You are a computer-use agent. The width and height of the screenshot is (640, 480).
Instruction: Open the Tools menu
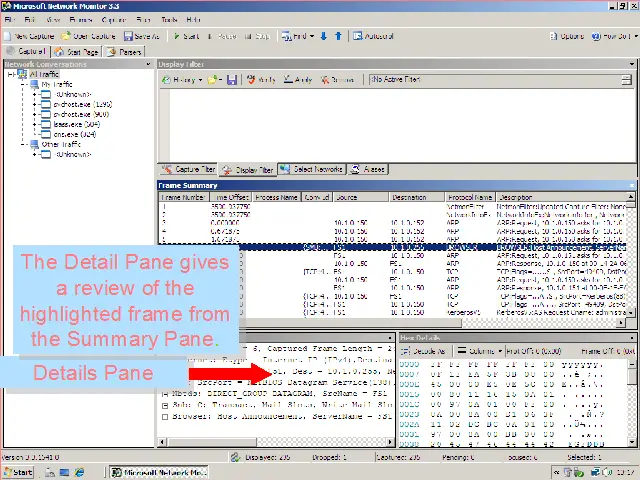[169, 20]
